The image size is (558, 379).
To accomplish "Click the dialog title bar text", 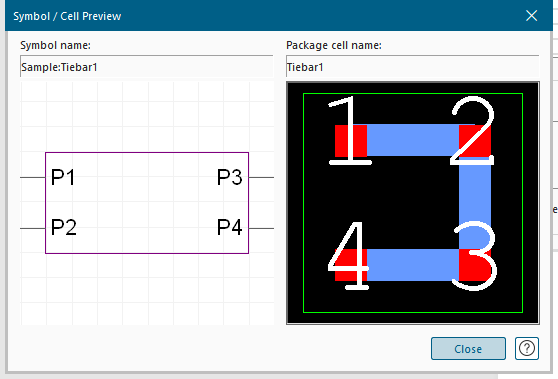I will pos(67,16).
